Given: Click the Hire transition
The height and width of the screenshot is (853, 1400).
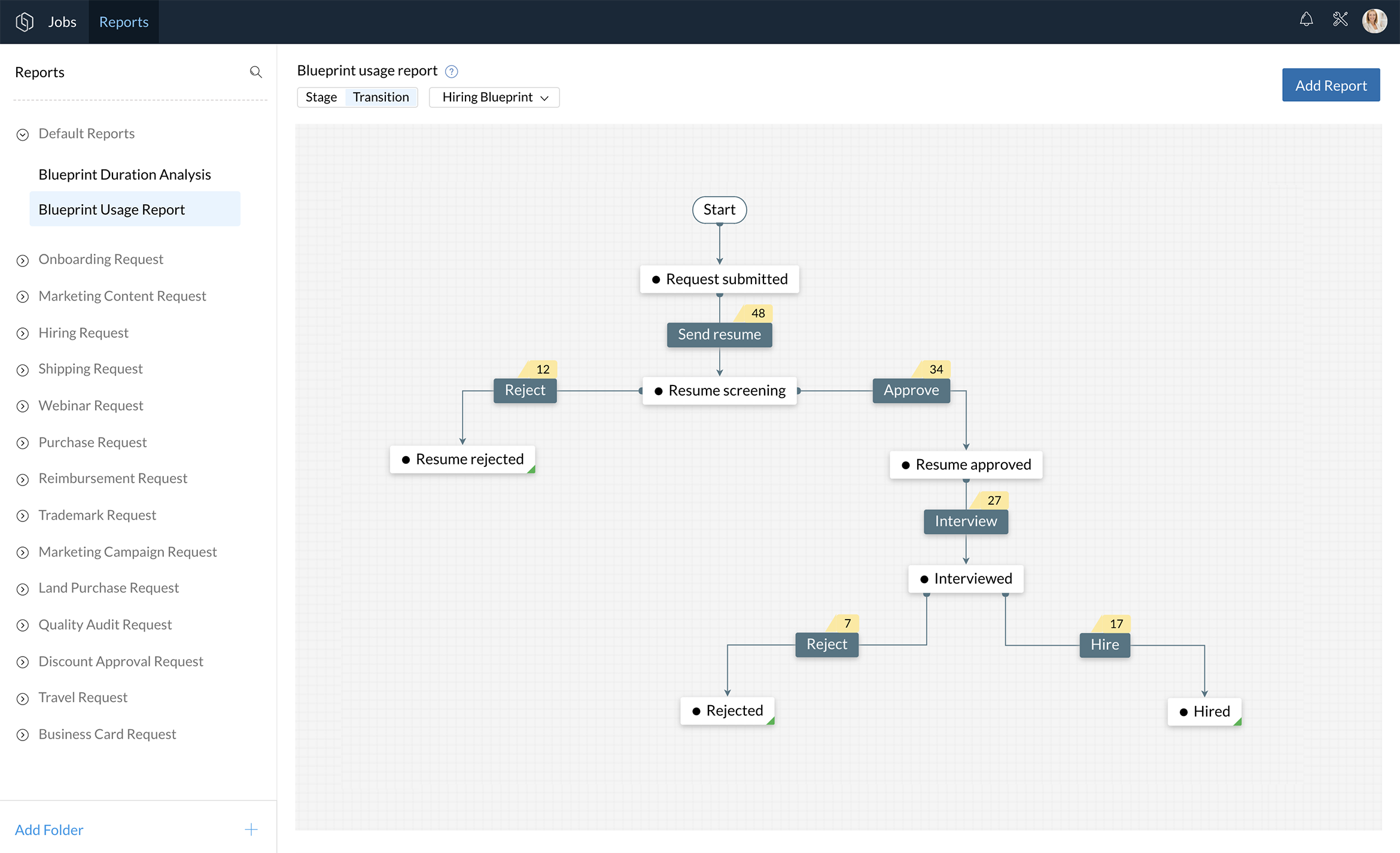Looking at the screenshot, I should pos(1104,645).
